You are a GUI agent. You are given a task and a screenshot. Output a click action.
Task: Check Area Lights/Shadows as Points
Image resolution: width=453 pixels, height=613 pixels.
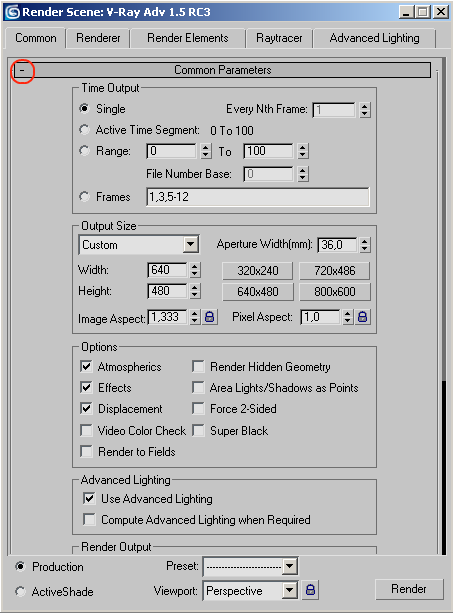pos(198,387)
